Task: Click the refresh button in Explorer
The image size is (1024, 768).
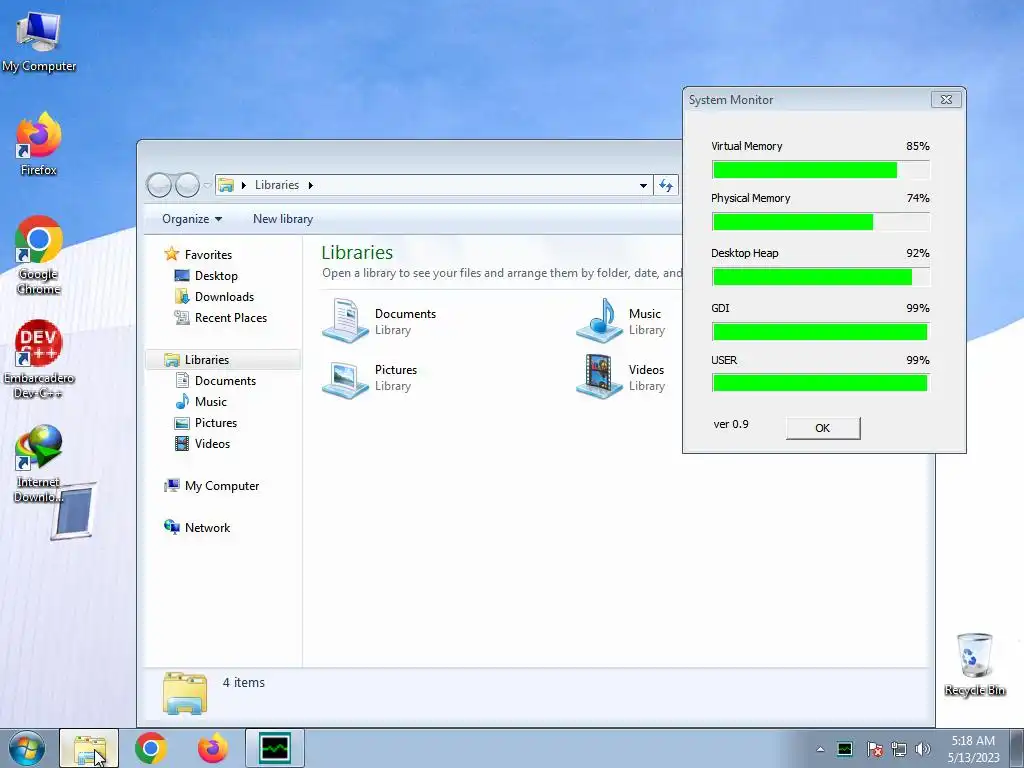Action: pos(666,185)
